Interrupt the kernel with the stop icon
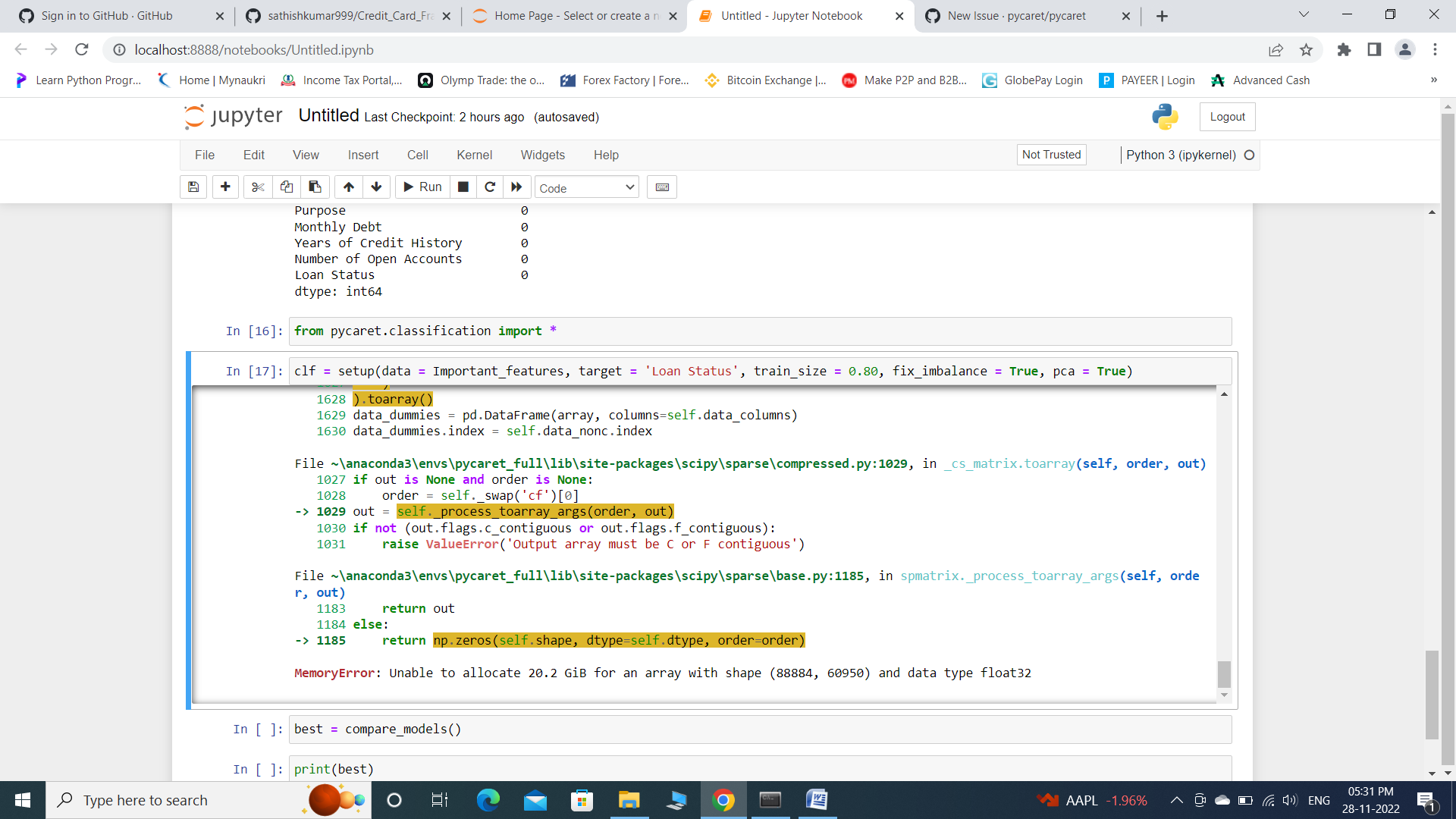Screen dimensions: 1456x819 click(x=463, y=187)
